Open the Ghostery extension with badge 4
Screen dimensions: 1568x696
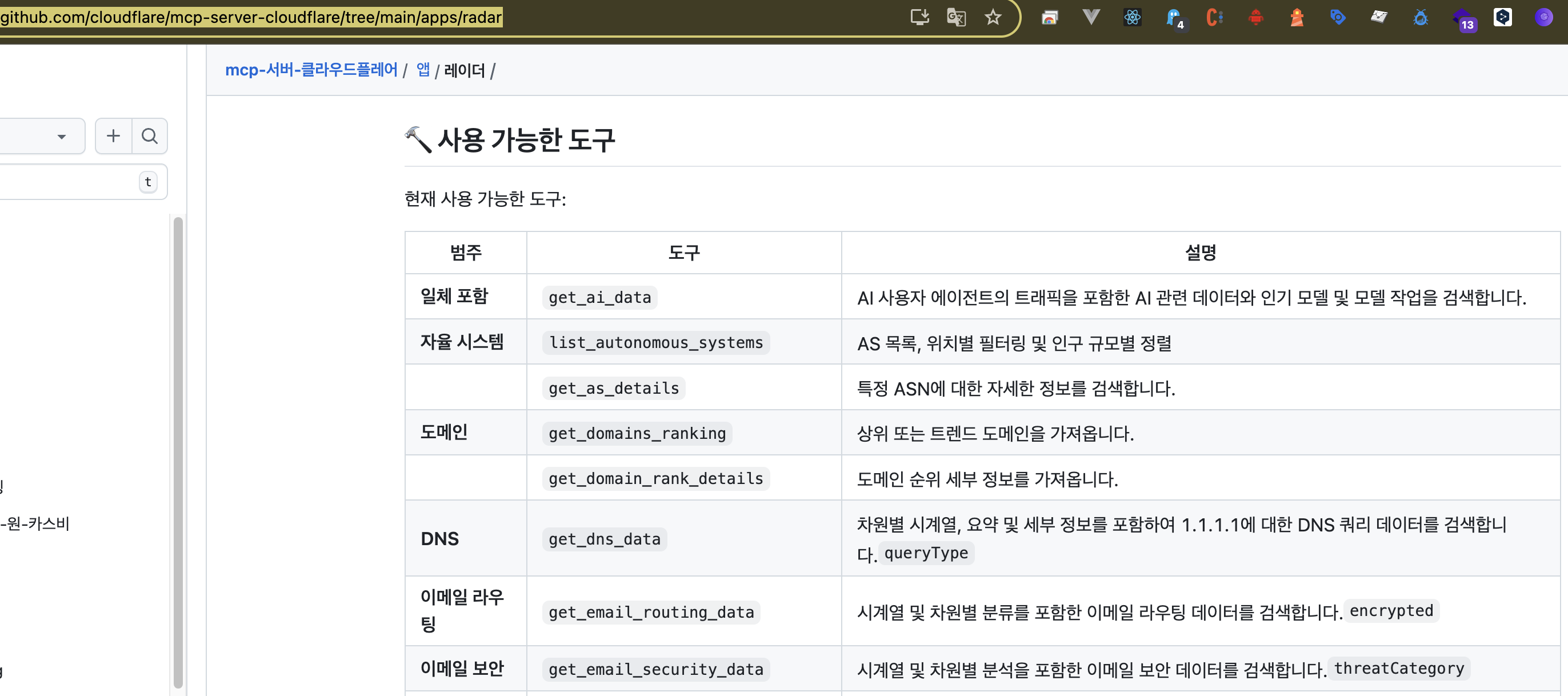pos(1174,17)
